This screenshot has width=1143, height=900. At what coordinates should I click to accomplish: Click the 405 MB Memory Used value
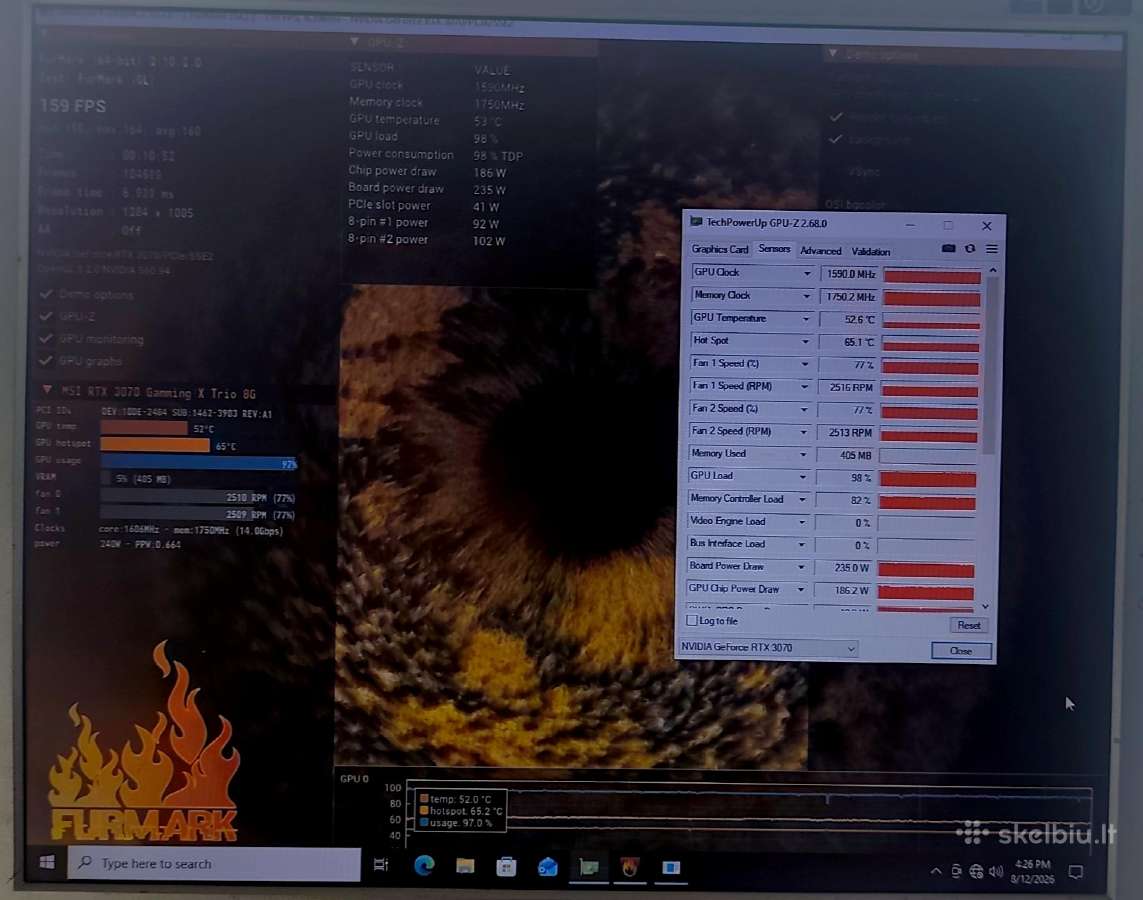pyautogui.click(x=845, y=455)
